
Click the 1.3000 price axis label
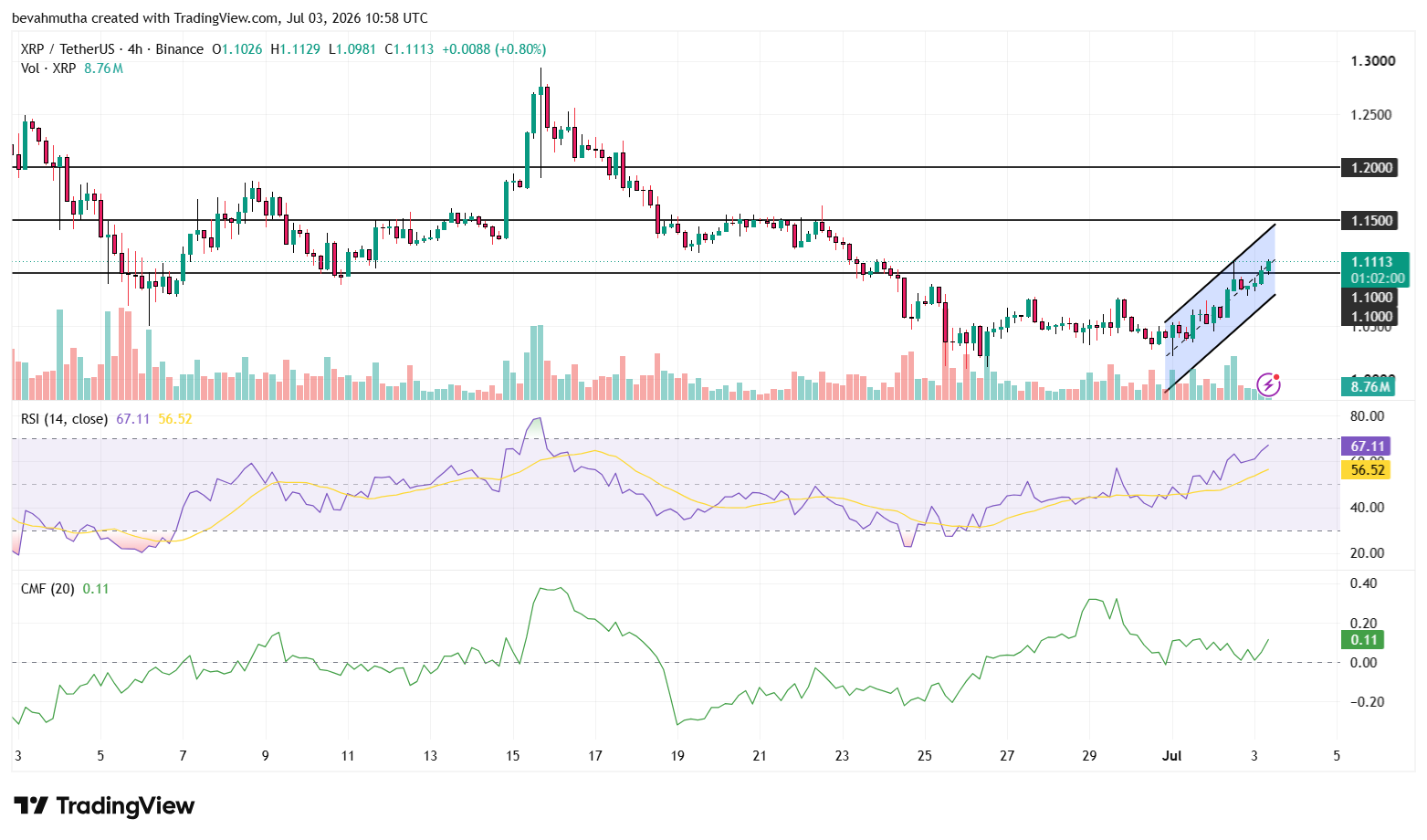click(x=1372, y=61)
